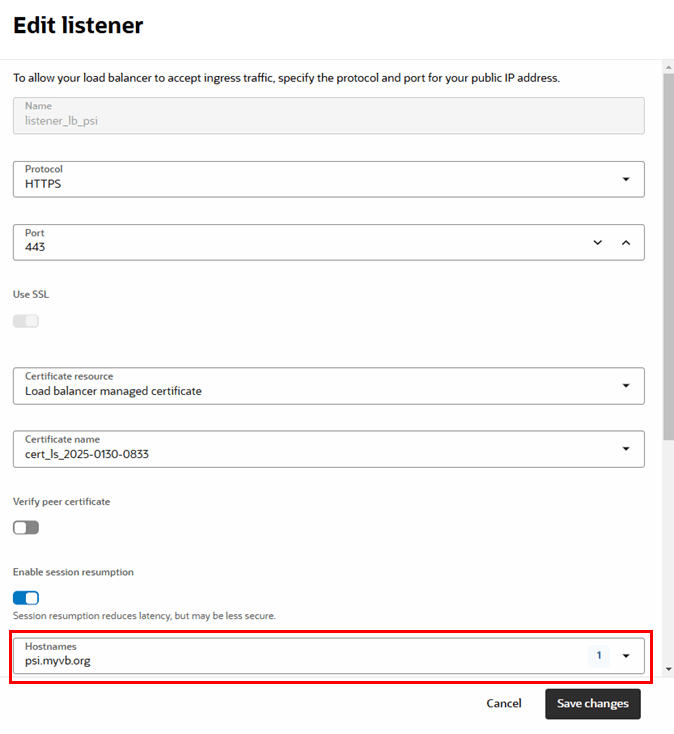
Task: Click the Save changes button
Action: point(592,704)
